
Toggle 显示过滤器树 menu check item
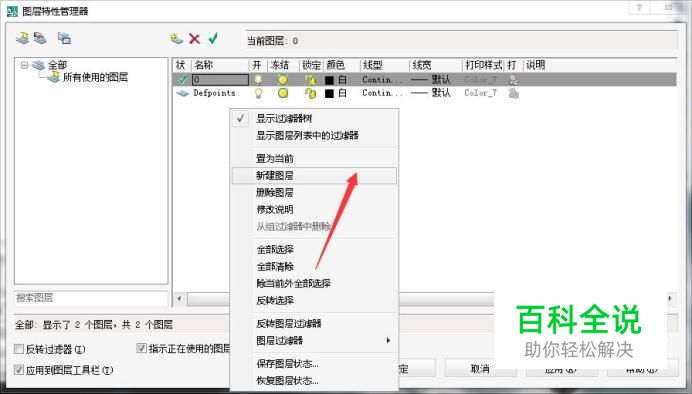coord(314,118)
